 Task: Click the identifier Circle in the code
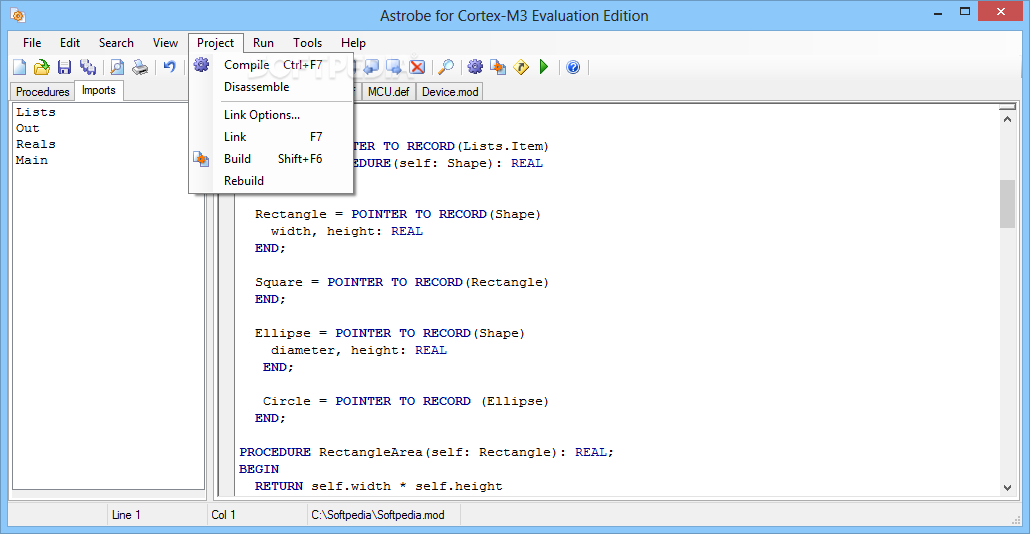(x=286, y=401)
